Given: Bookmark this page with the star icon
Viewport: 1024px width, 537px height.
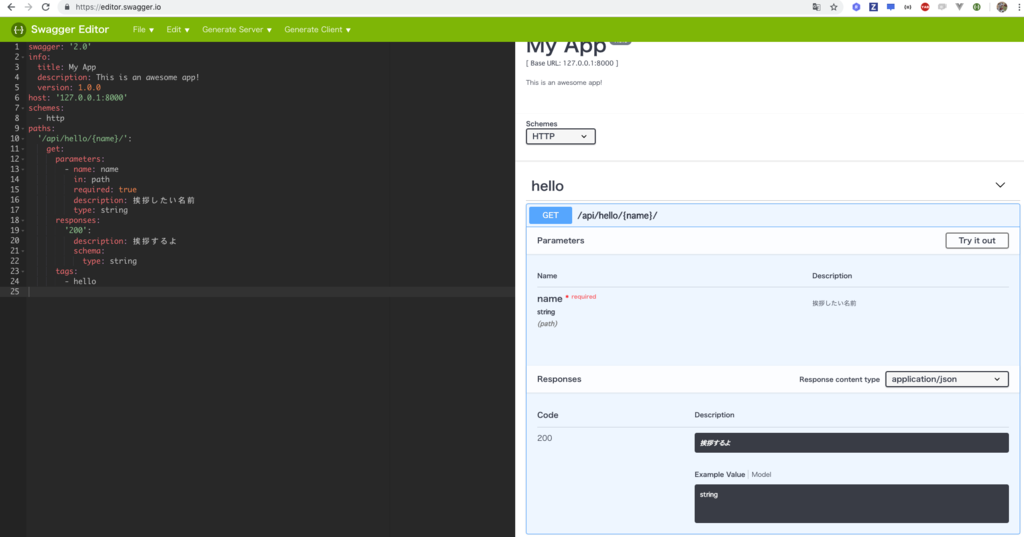Looking at the screenshot, I should pos(834,7).
